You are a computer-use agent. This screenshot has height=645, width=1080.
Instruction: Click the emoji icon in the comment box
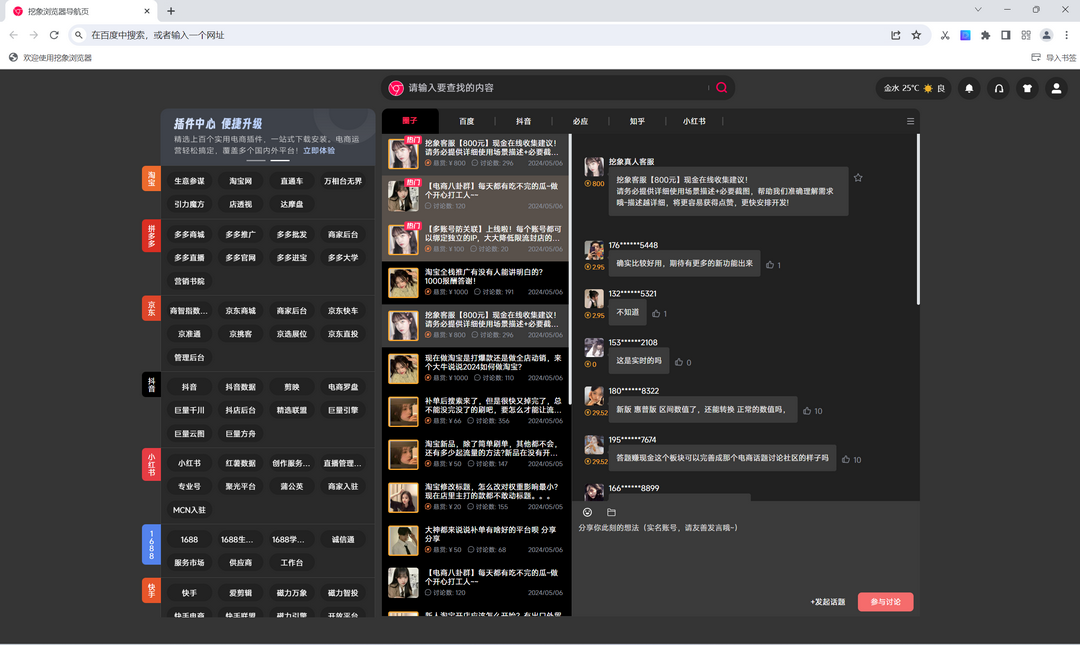pos(587,512)
